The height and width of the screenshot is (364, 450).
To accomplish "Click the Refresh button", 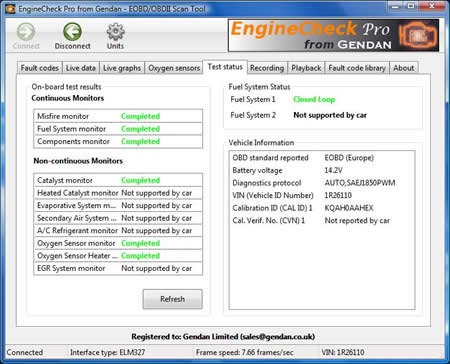I will pos(172,299).
